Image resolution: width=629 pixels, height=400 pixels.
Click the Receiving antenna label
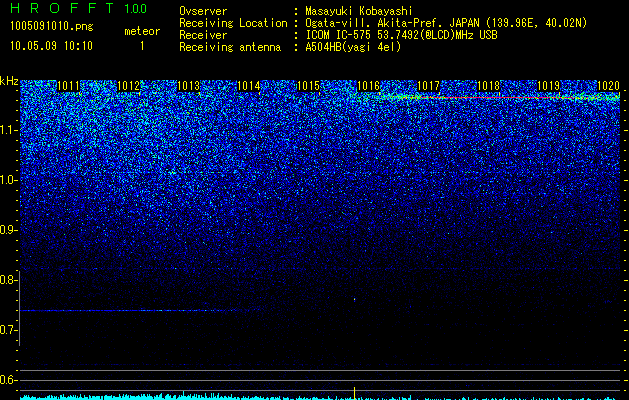click(x=230, y=47)
